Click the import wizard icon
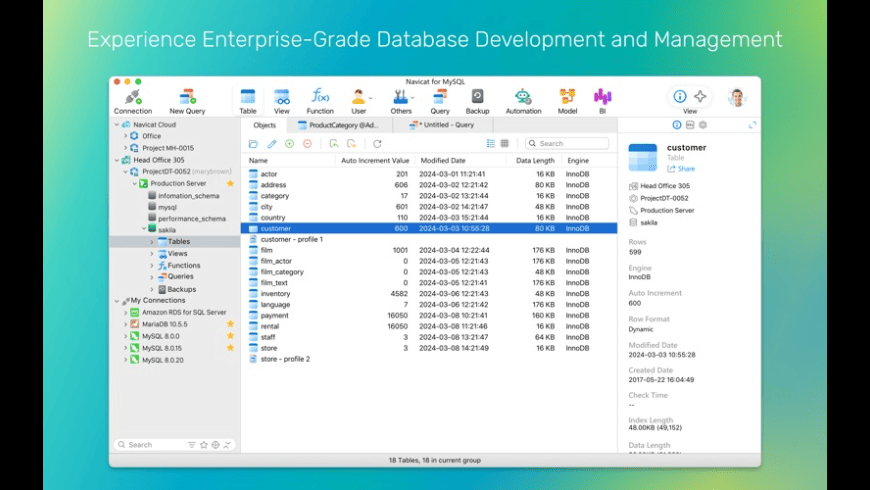 (x=333, y=144)
